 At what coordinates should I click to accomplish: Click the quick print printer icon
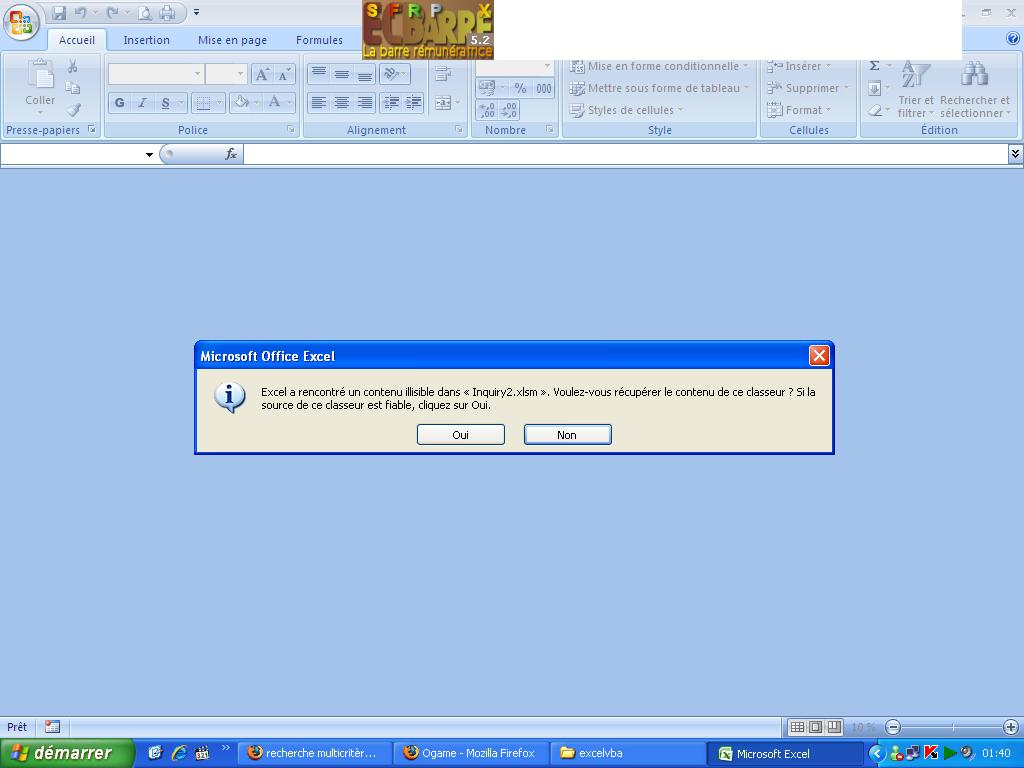click(x=168, y=12)
